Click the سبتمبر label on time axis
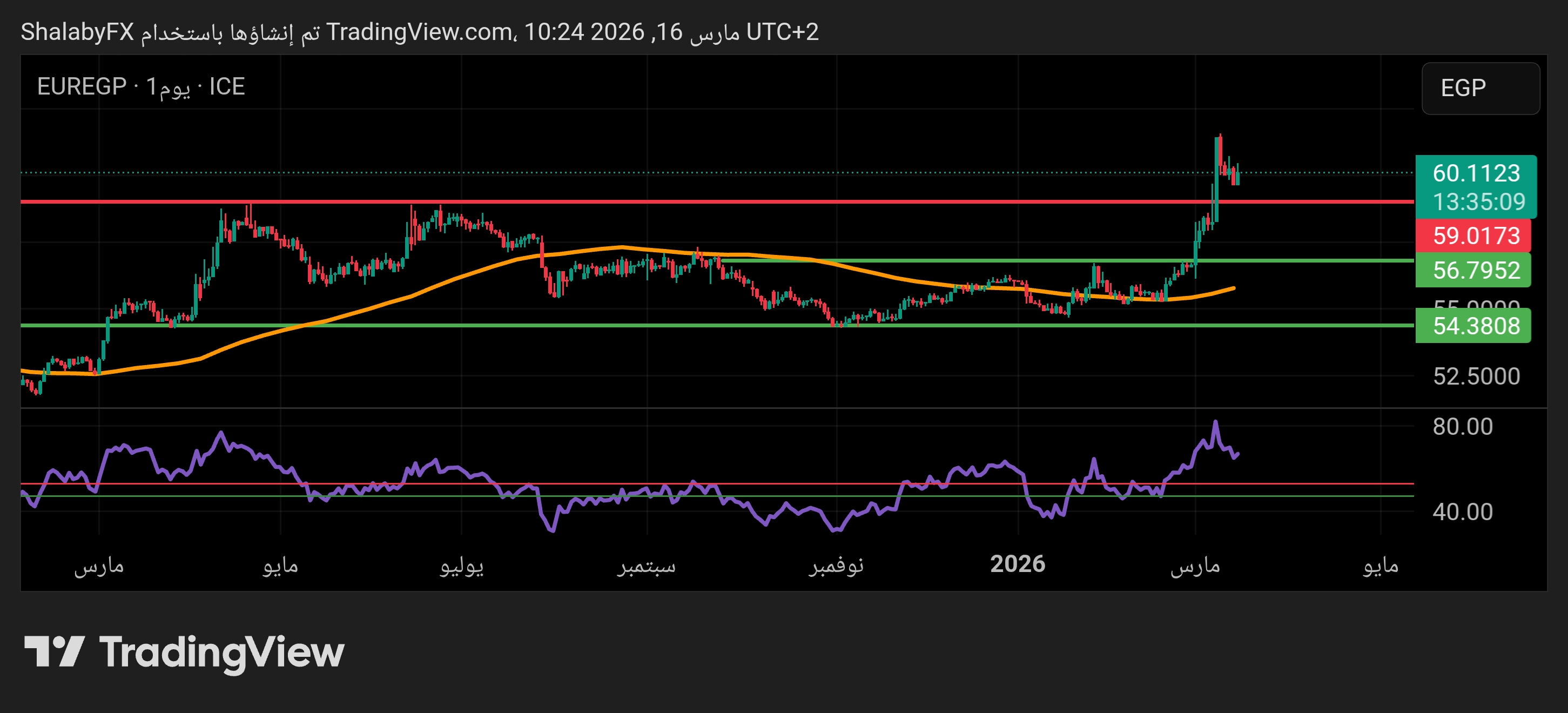 (646, 565)
